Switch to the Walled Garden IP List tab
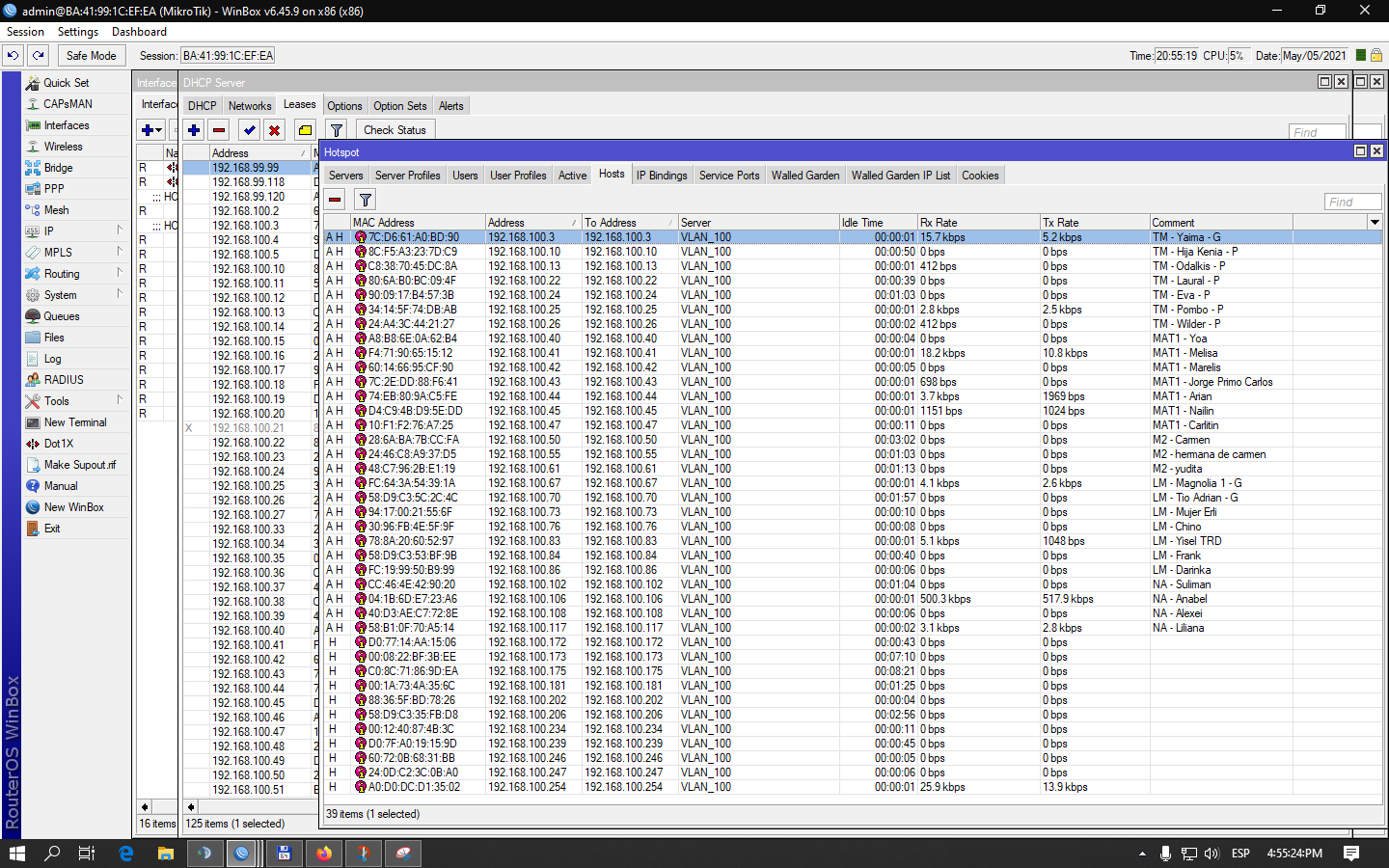Viewport: 1389px width, 868px height. point(901,176)
